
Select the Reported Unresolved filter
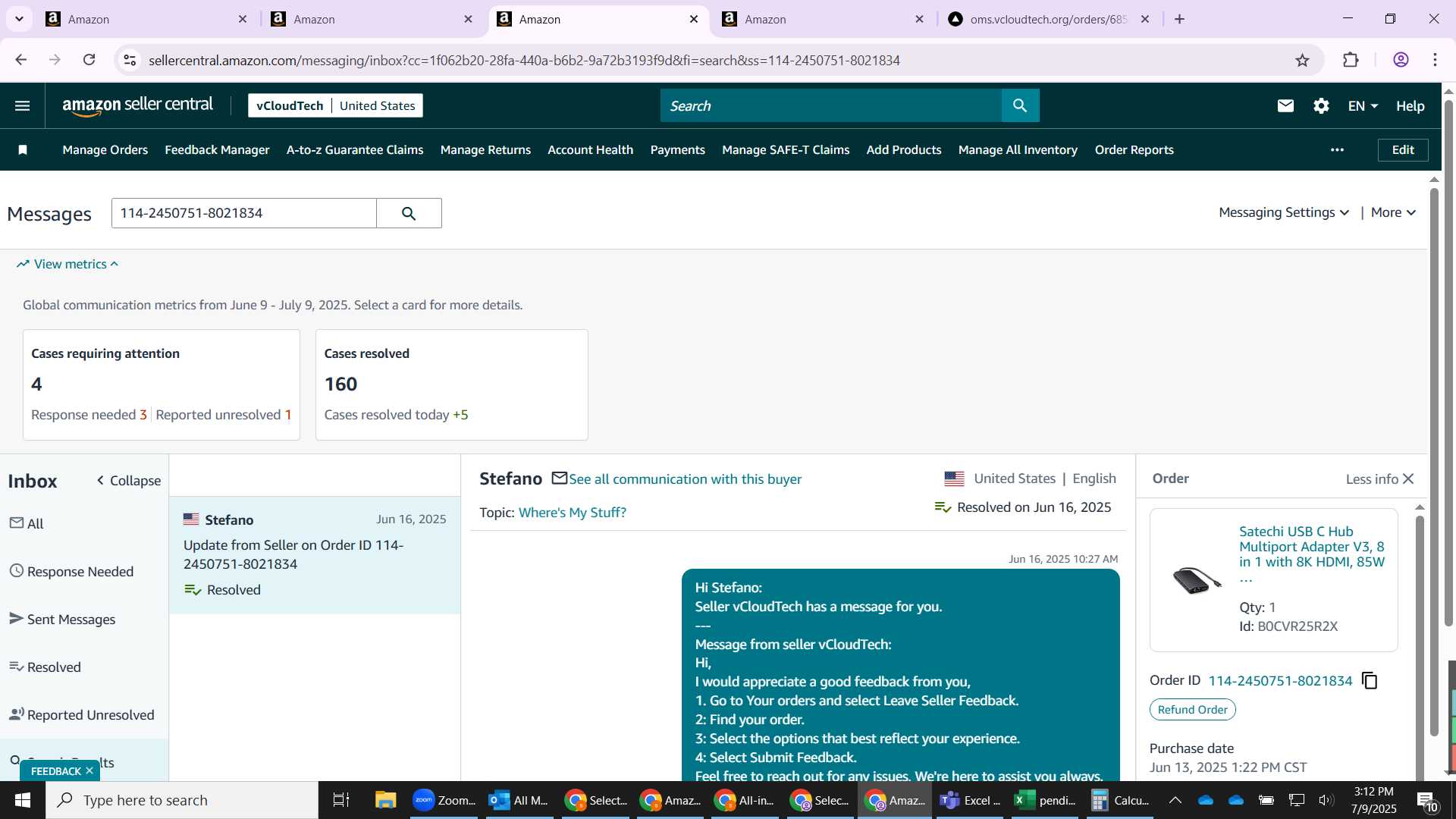click(82, 714)
